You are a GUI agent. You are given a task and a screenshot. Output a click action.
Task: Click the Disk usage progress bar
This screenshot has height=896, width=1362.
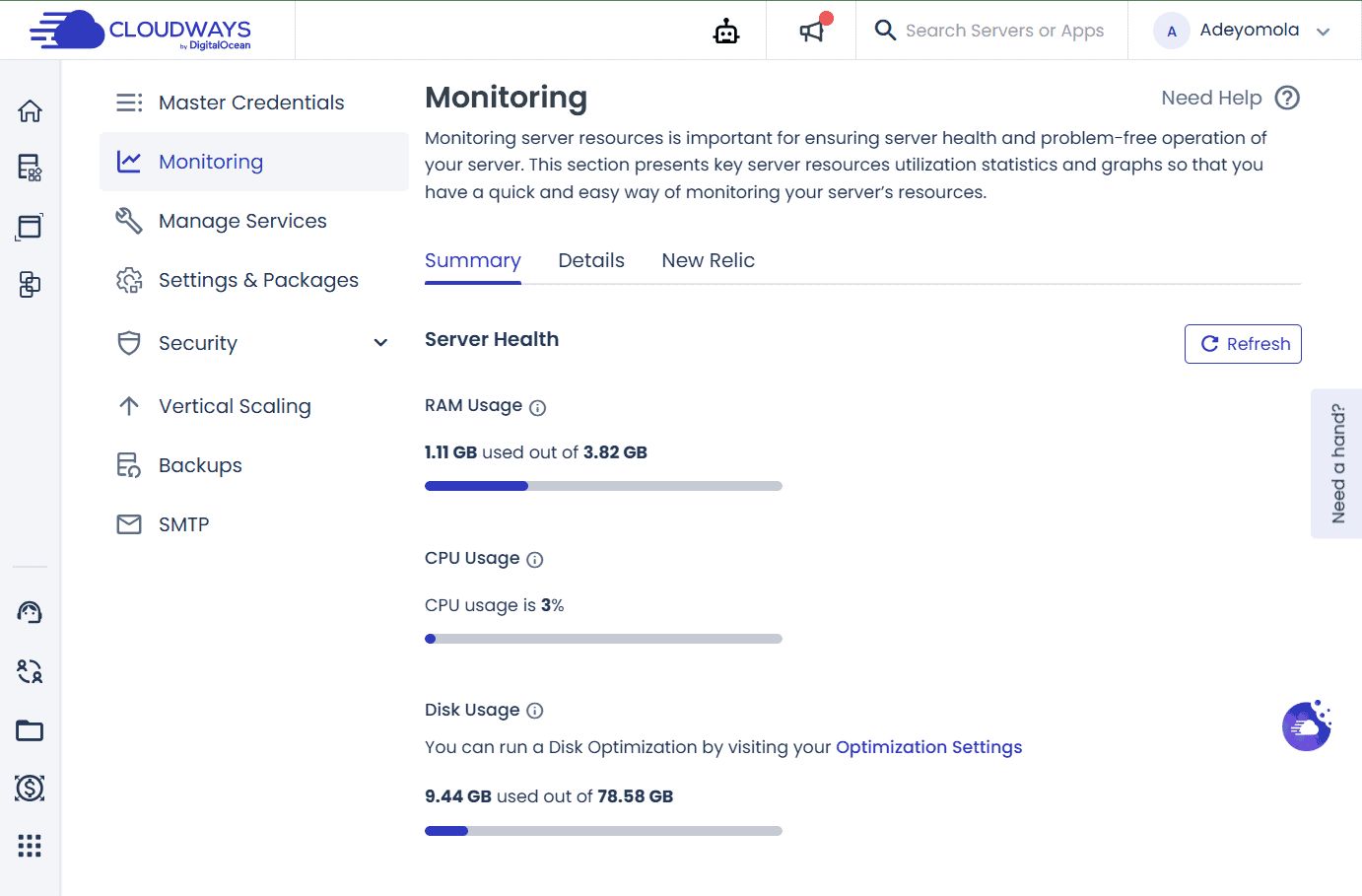pyautogui.click(x=603, y=831)
